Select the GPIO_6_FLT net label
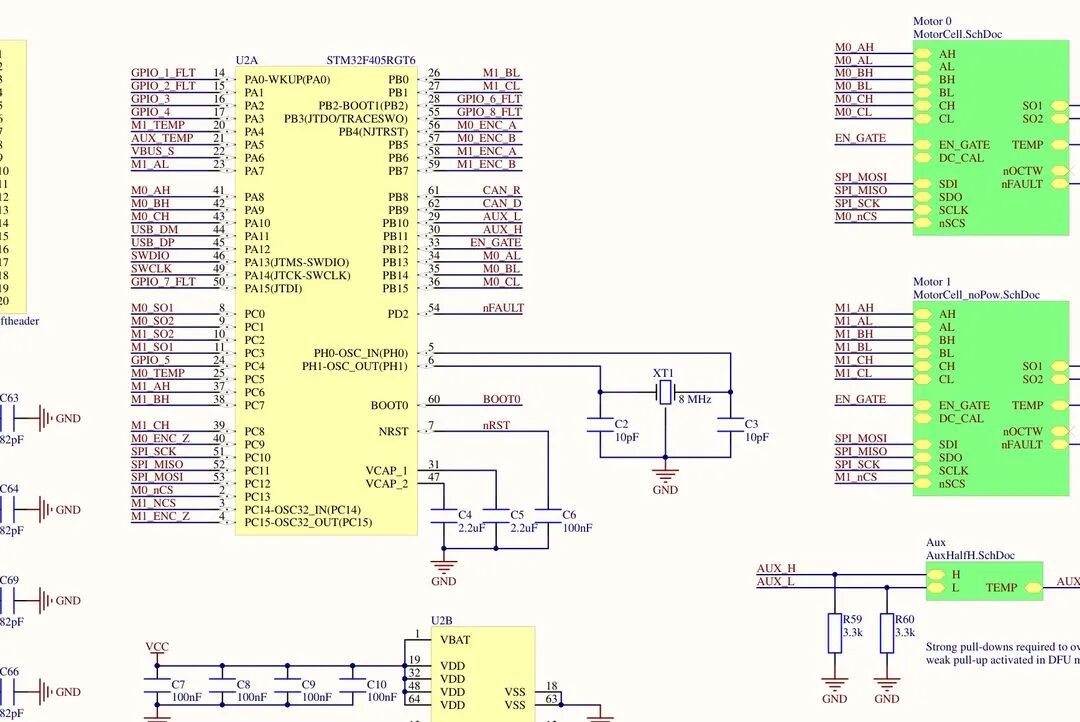 point(489,99)
